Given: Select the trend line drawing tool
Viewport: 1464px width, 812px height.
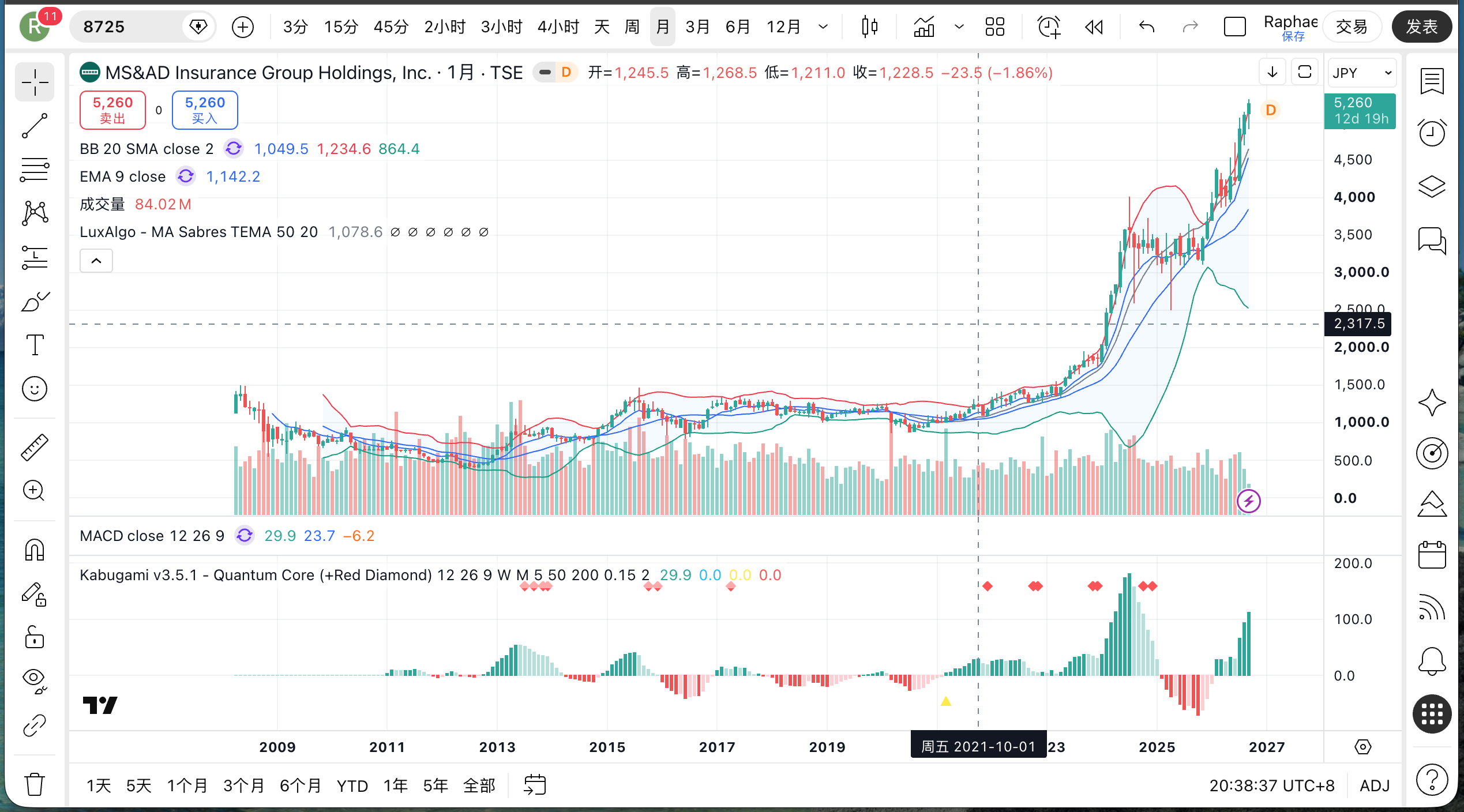Looking at the screenshot, I should [x=35, y=126].
